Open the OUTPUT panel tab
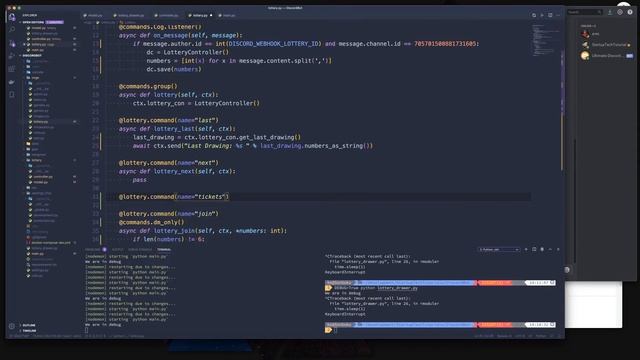Image resolution: width=640 pixels, height=360 pixels. point(117,249)
